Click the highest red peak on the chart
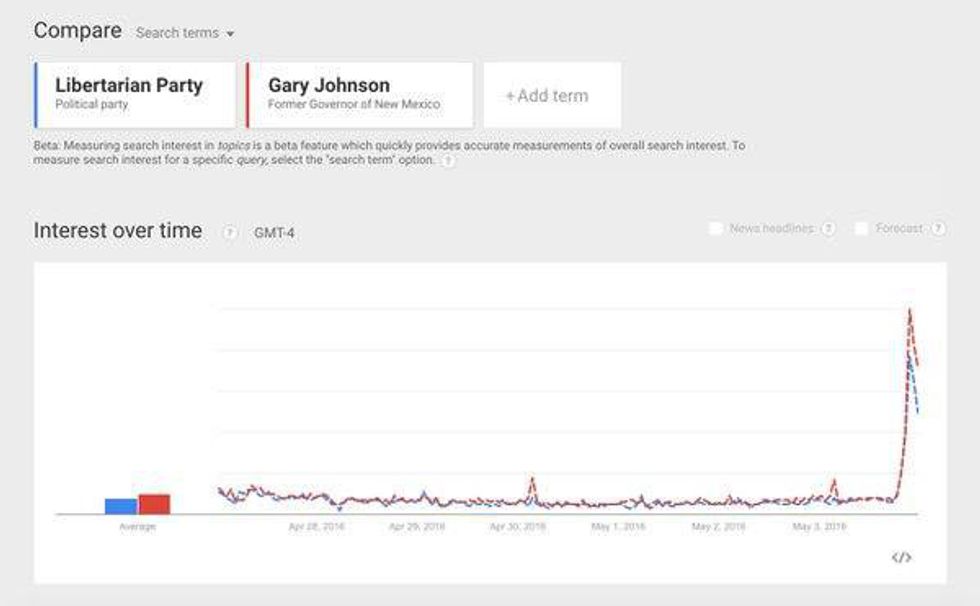The image size is (980, 606). click(x=909, y=311)
